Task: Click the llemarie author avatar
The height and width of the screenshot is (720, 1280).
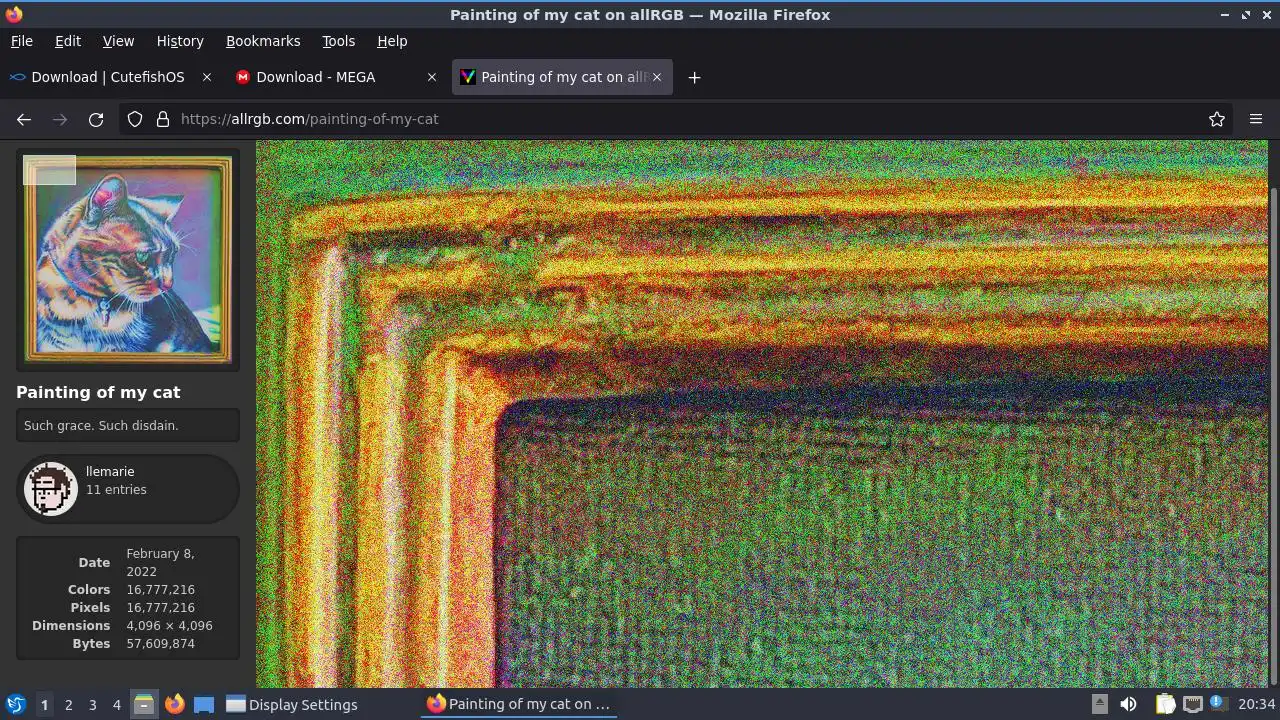Action: pos(50,489)
